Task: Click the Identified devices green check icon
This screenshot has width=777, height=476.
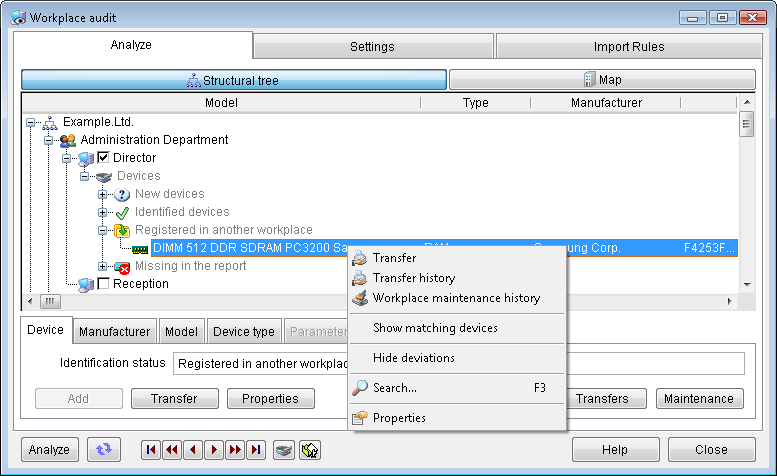Action: click(122, 212)
